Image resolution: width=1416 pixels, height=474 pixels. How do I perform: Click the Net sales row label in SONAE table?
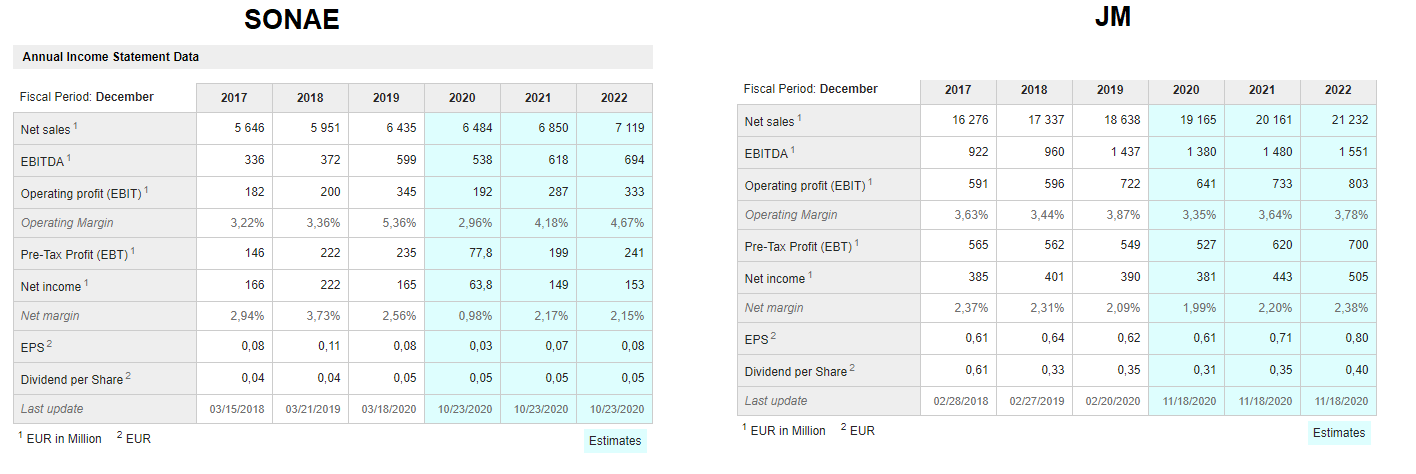[x=47, y=129]
